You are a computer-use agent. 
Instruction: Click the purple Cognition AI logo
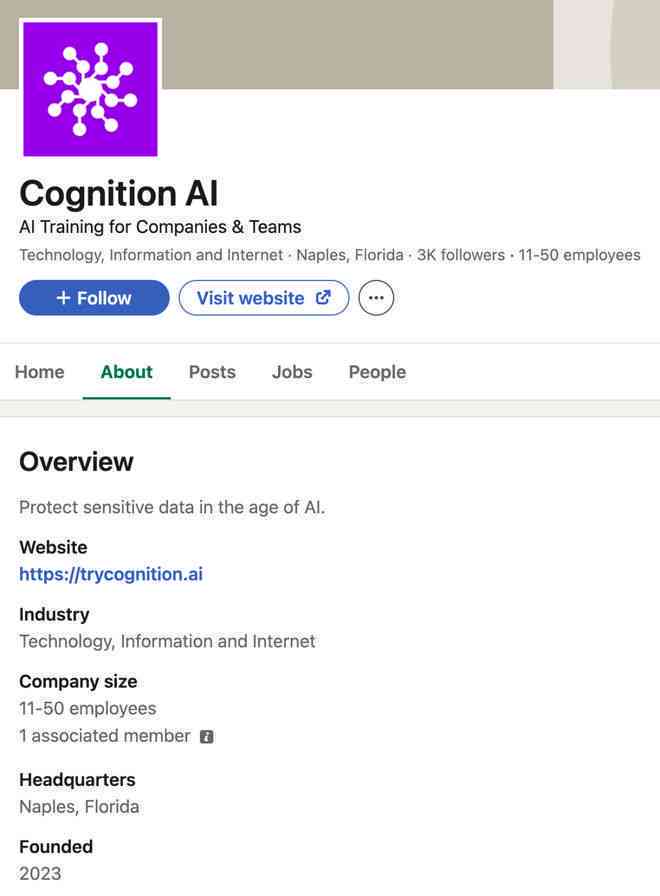click(x=90, y=89)
